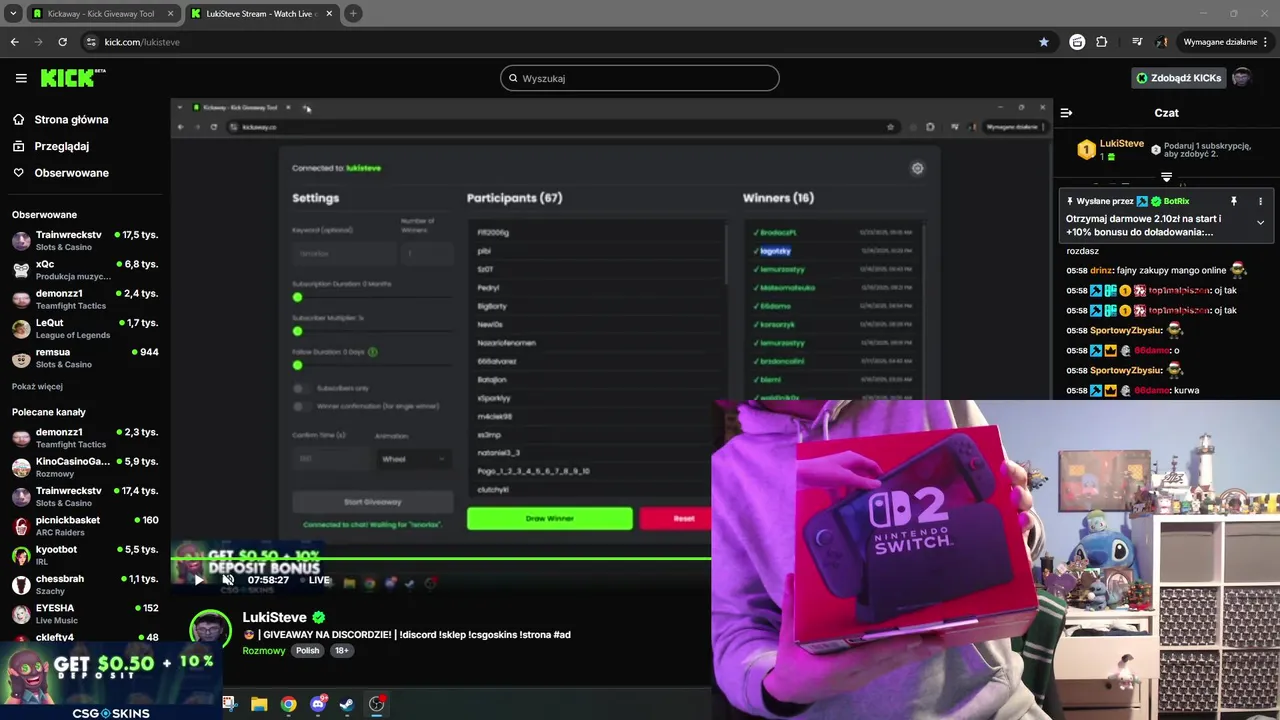Screen dimensions: 1280x720
Task: Click Pokaż więcej under followed channels
Action: [37, 387]
